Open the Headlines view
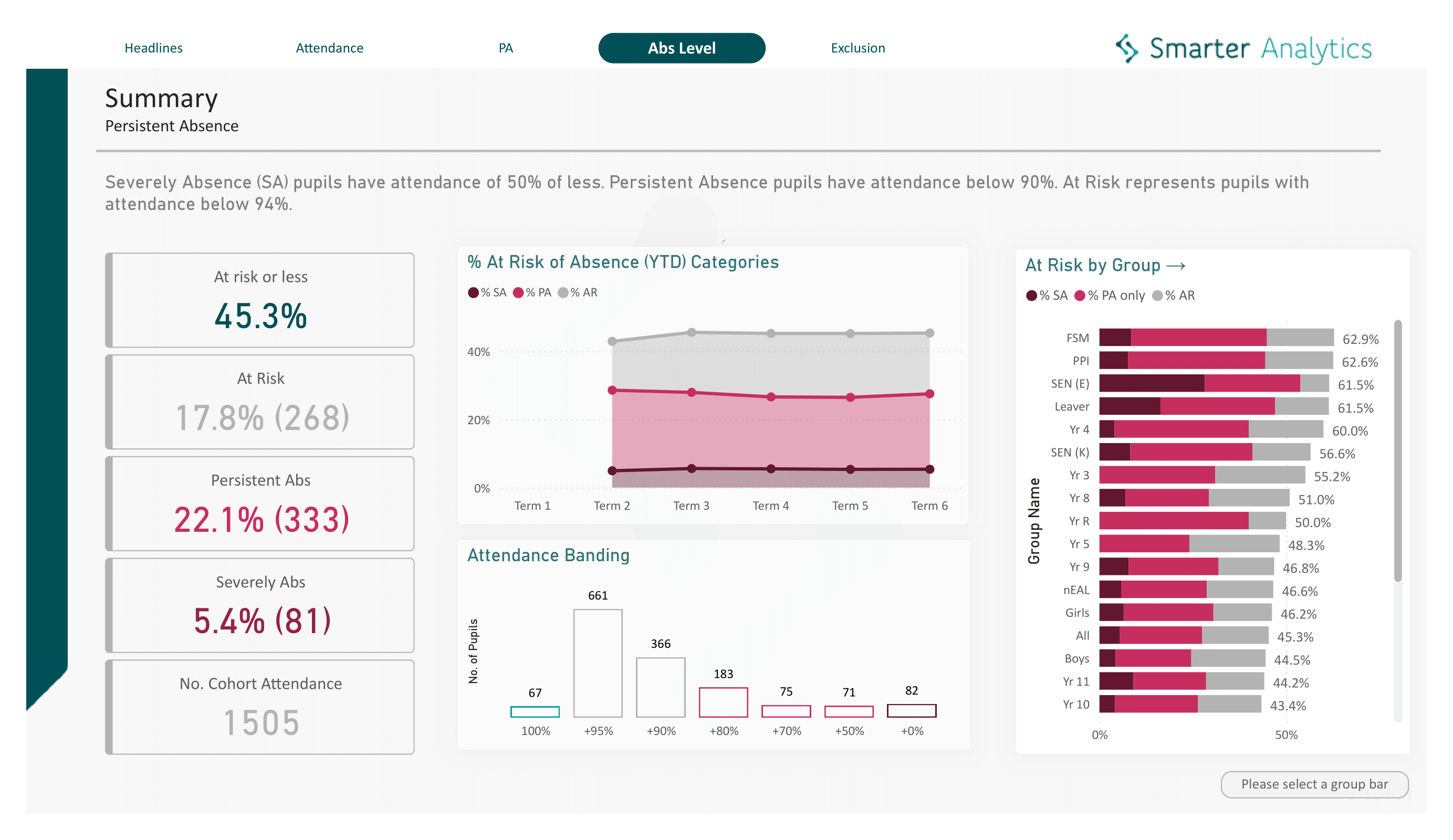Viewport: 1453px width, 840px height. pyautogui.click(x=153, y=48)
